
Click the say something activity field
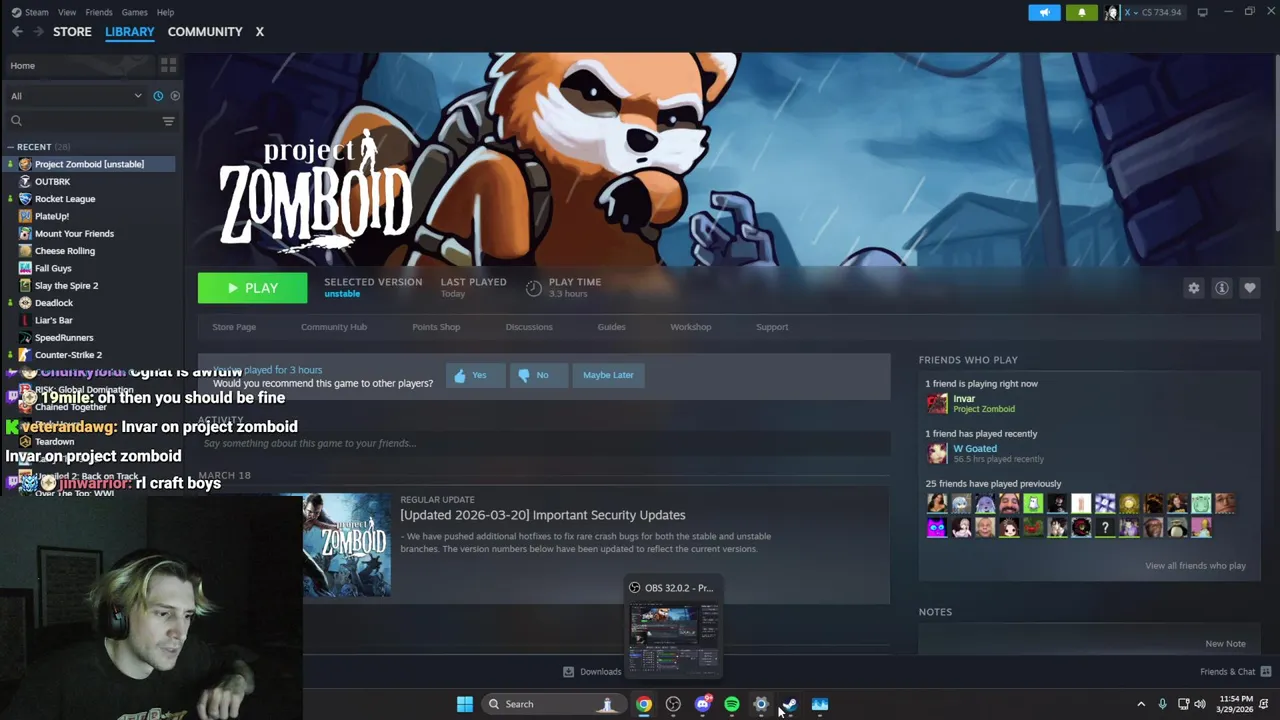544,443
